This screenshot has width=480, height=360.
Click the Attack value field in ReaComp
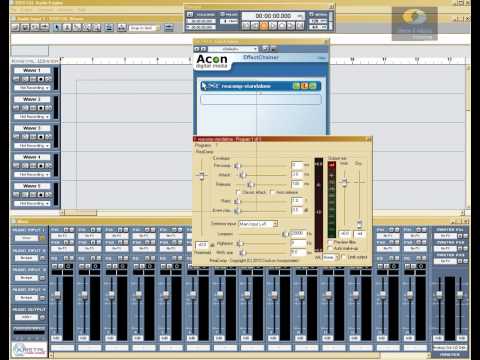coord(297,175)
